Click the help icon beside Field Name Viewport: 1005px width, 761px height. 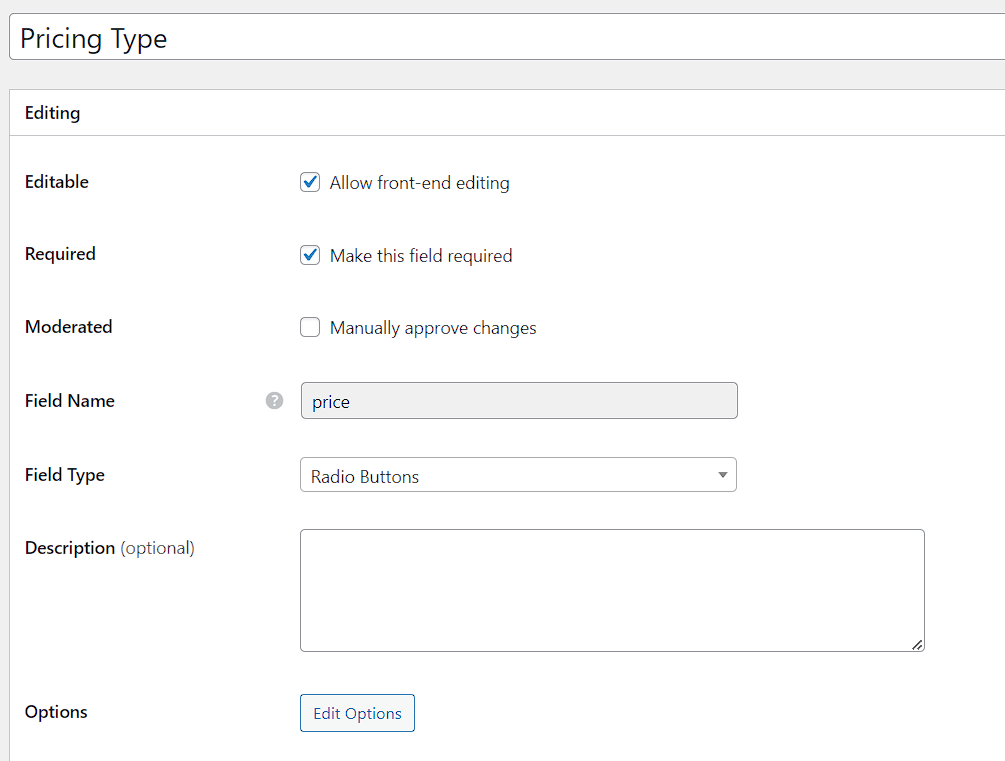tap(274, 400)
